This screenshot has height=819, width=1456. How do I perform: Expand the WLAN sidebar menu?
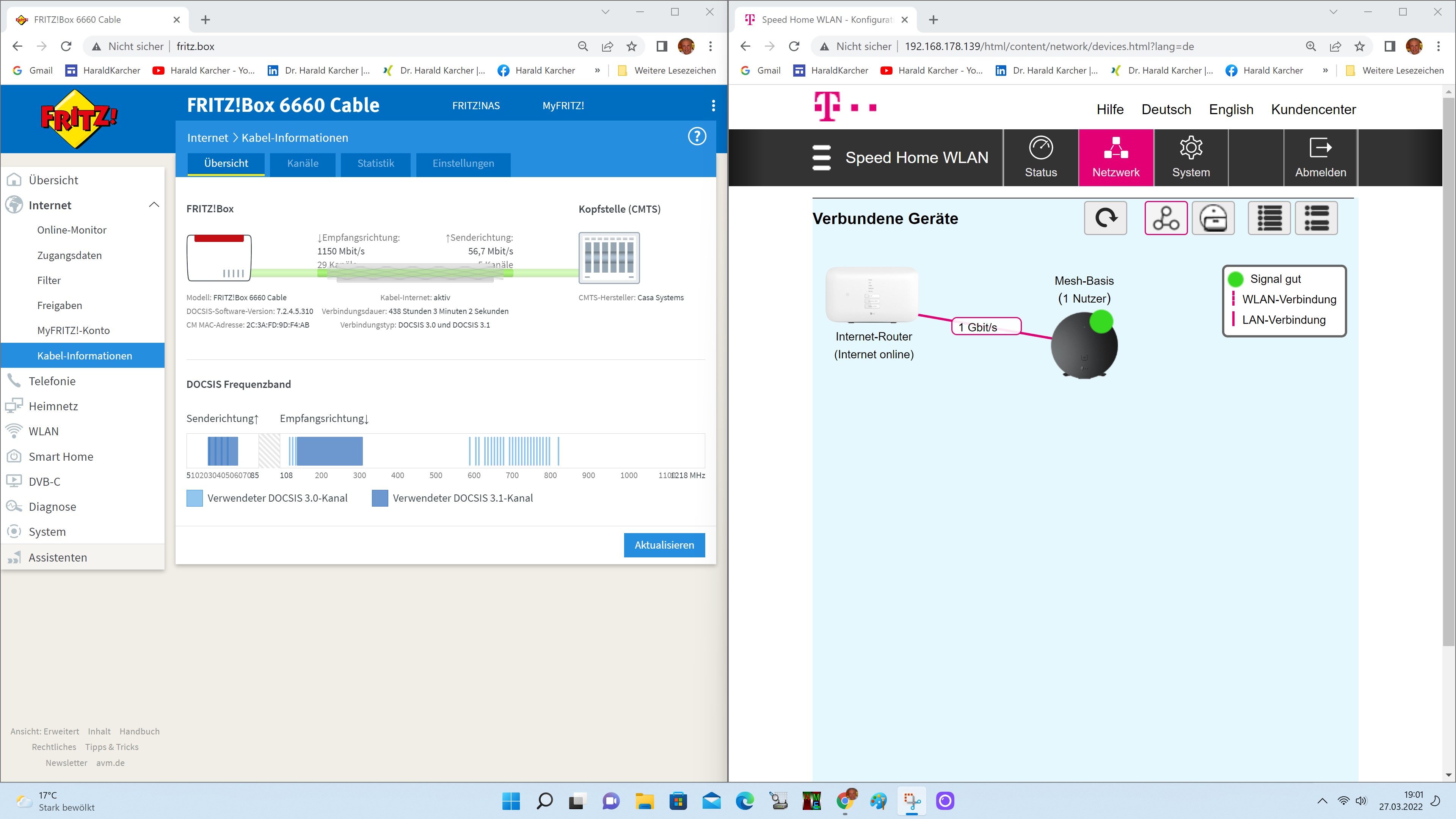(x=44, y=431)
